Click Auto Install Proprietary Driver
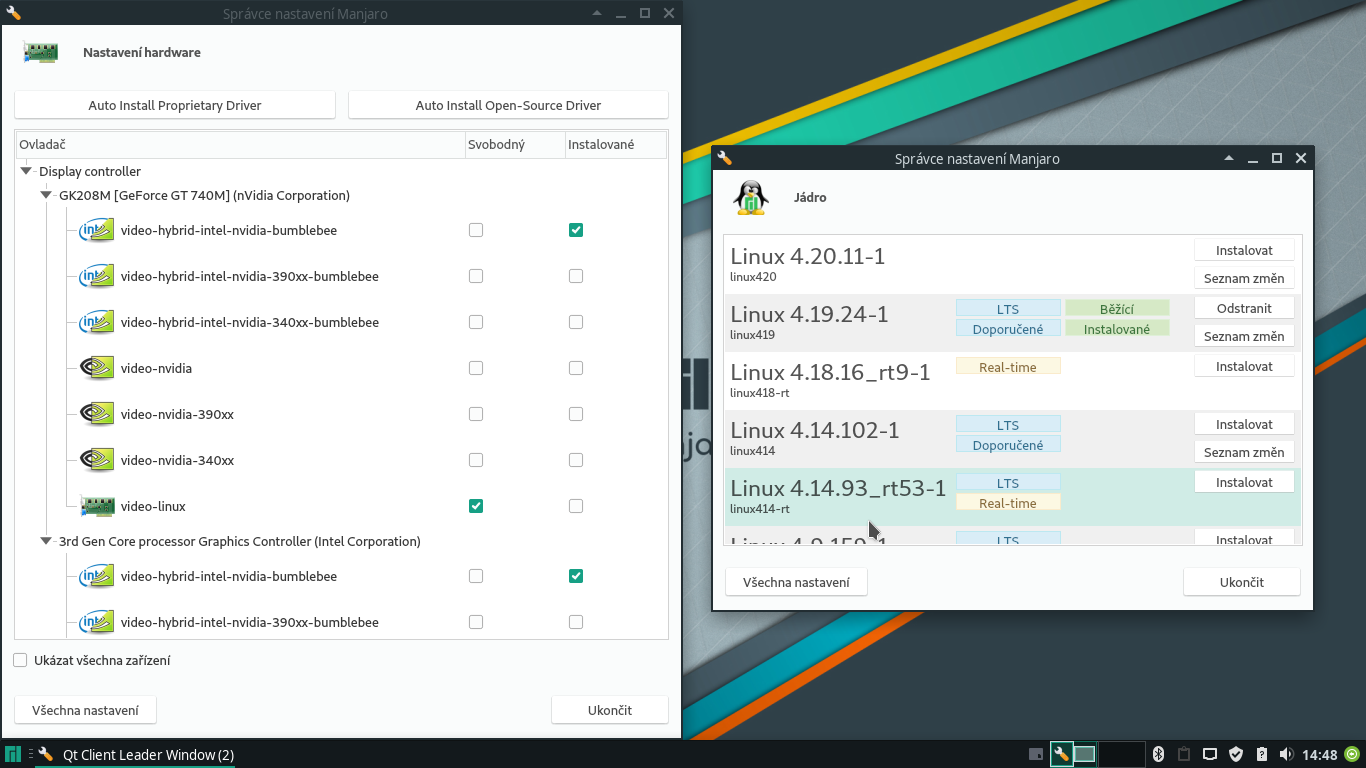This screenshot has height=768, width=1366. tap(175, 105)
